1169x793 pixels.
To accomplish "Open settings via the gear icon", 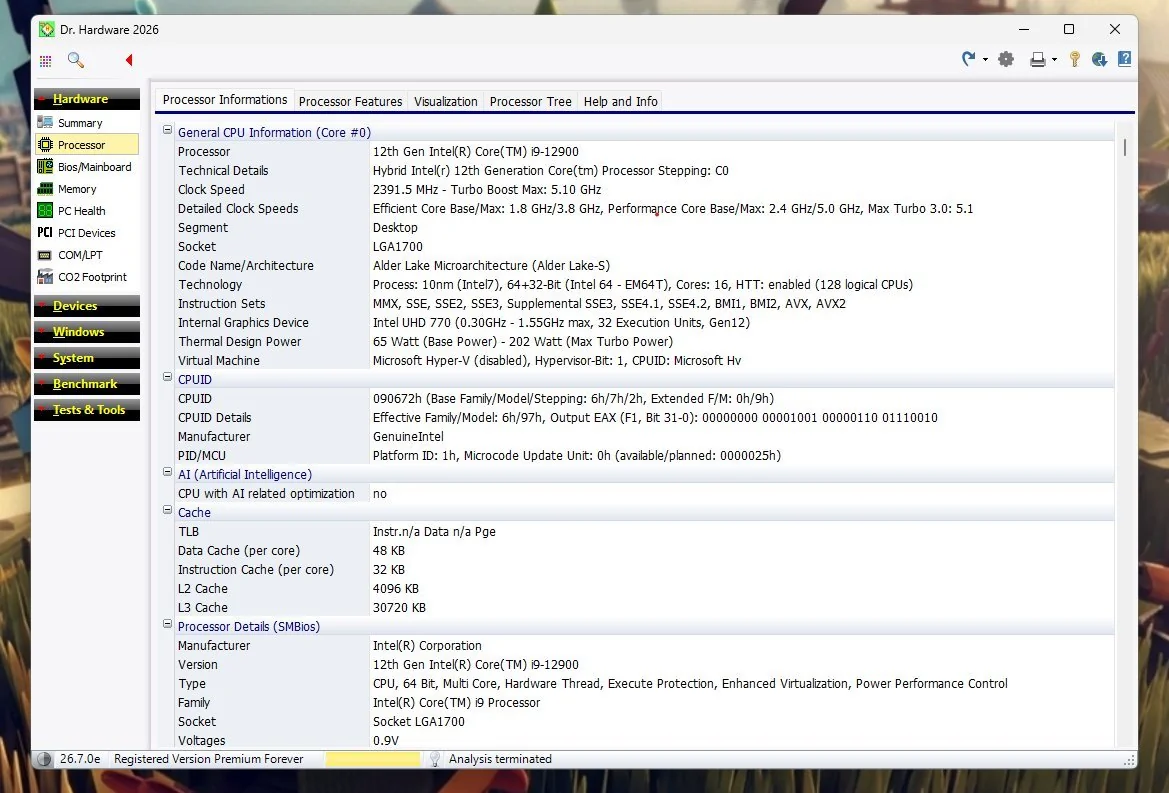I will point(1006,59).
